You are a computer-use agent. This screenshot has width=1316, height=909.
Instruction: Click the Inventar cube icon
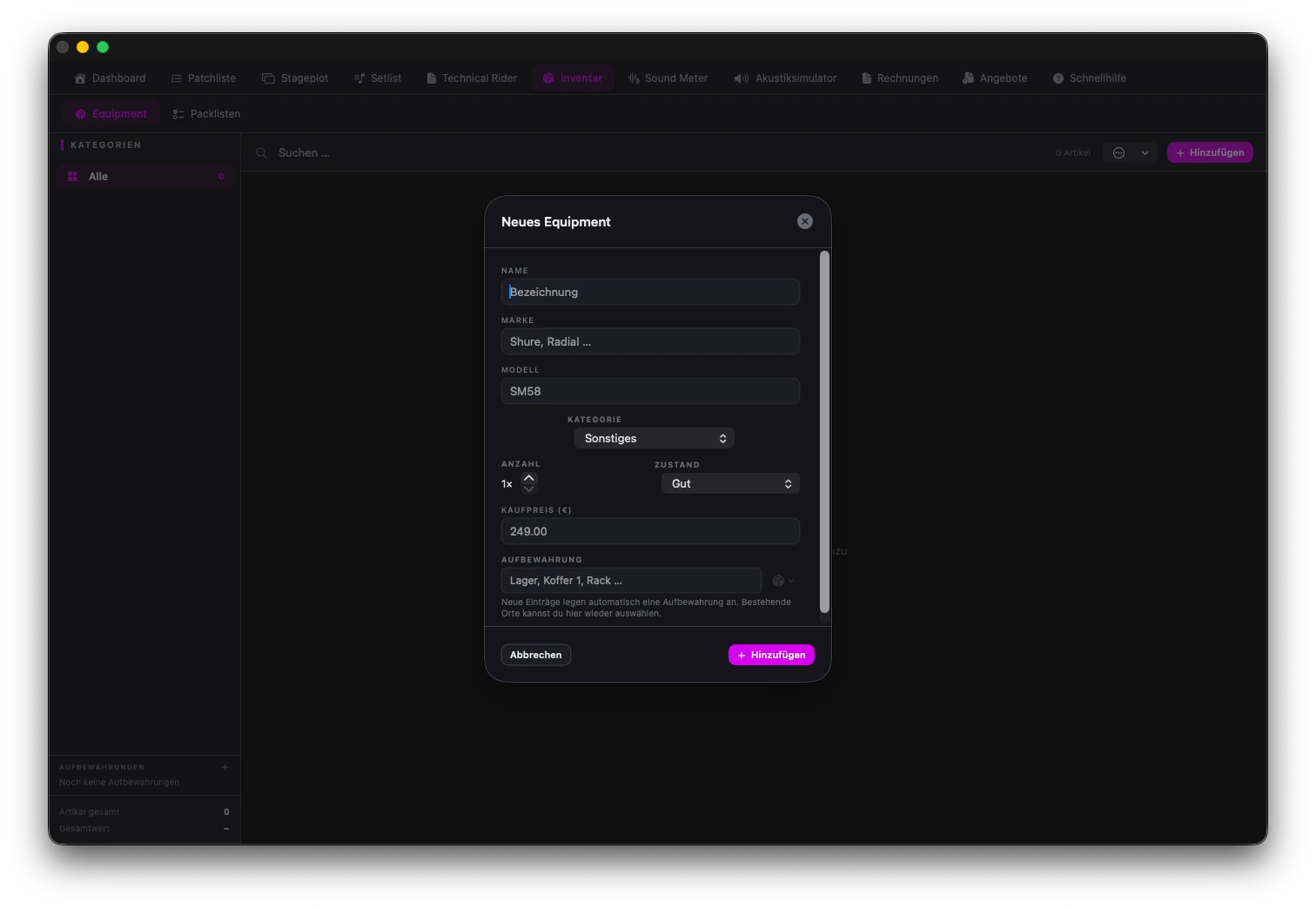click(548, 78)
